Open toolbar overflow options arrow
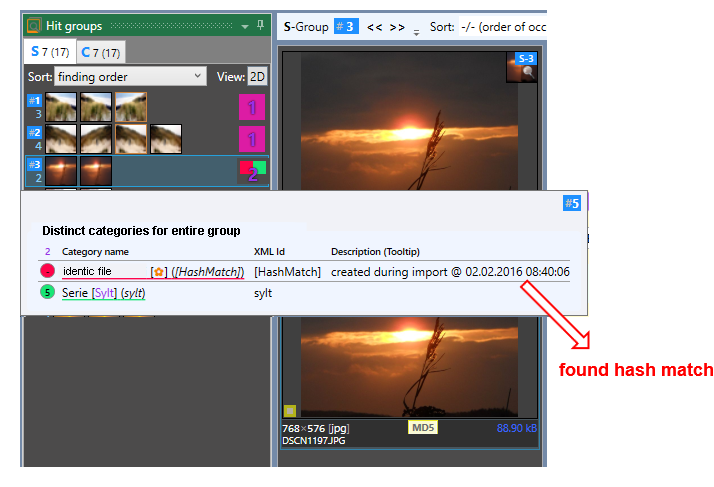Image resolution: width=714 pixels, height=487 pixels. coord(416,32)
